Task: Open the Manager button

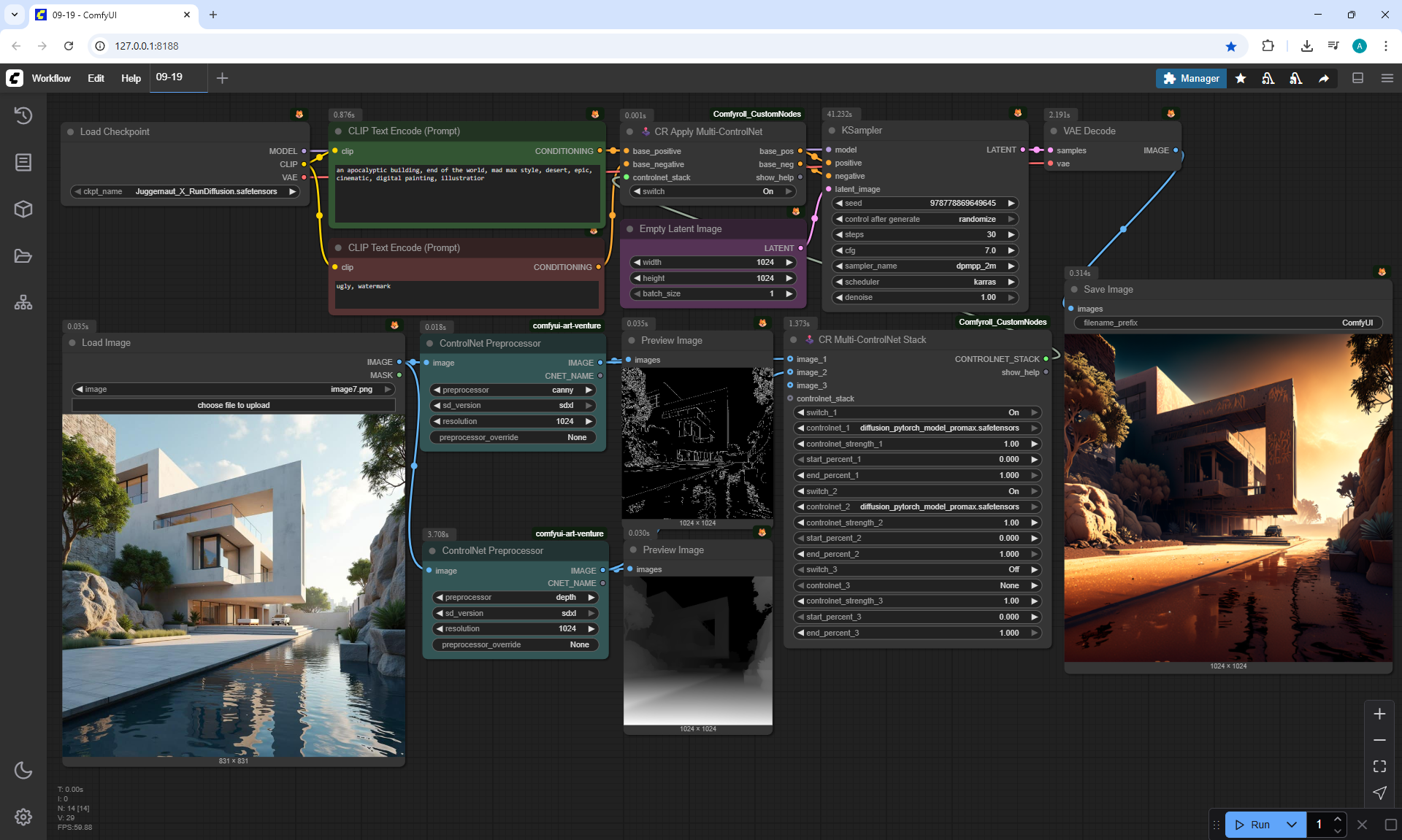Action: click(1190, 78)
